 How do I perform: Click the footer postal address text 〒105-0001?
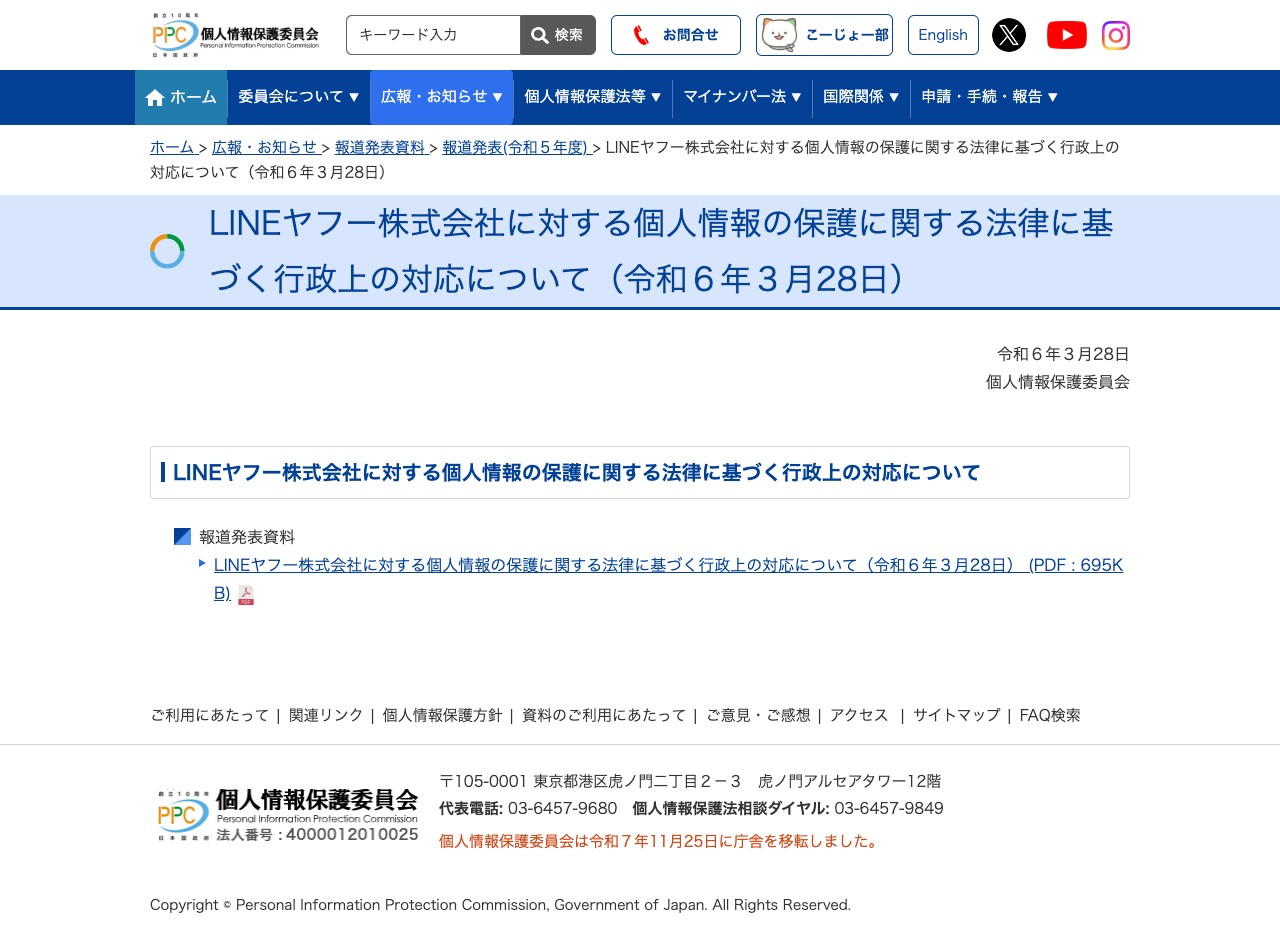point(690,781)
